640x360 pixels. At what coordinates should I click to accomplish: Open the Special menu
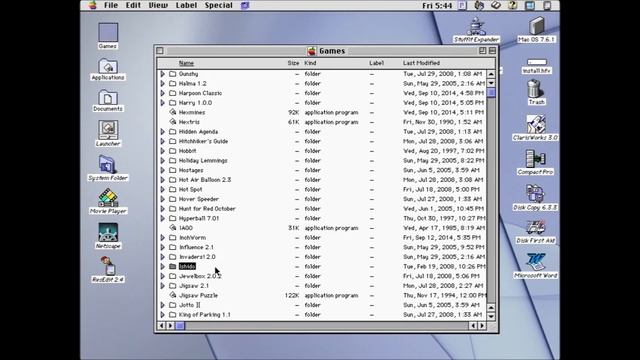click(218, 5)
